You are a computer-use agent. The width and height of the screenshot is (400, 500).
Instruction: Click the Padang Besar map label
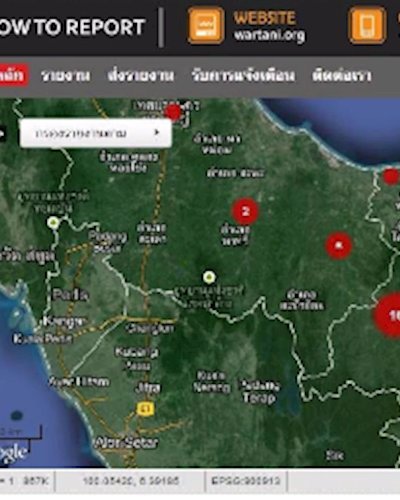click(107, 242)
